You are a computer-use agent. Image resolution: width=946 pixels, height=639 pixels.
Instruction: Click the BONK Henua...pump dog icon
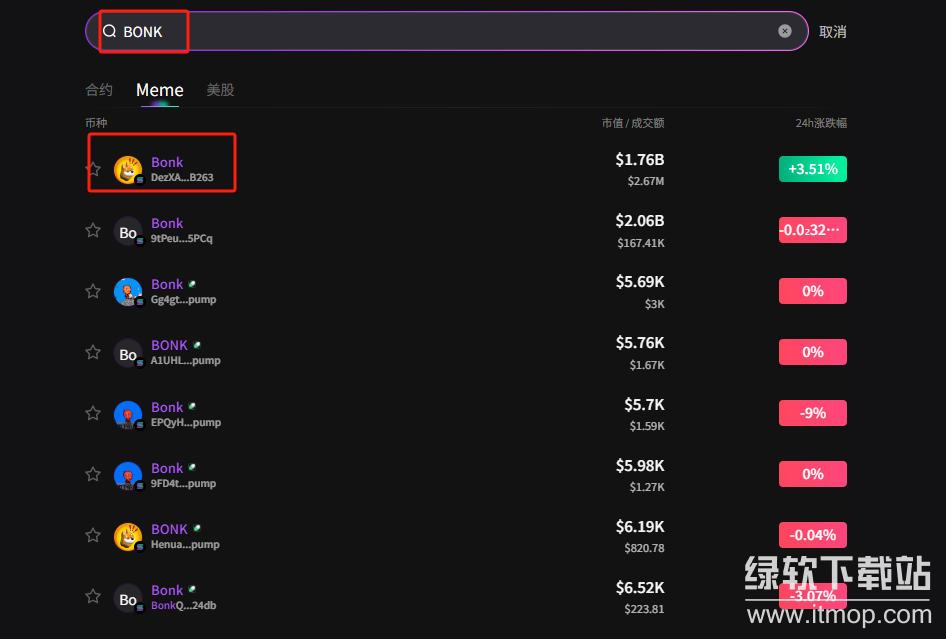[x=128, y=537]
